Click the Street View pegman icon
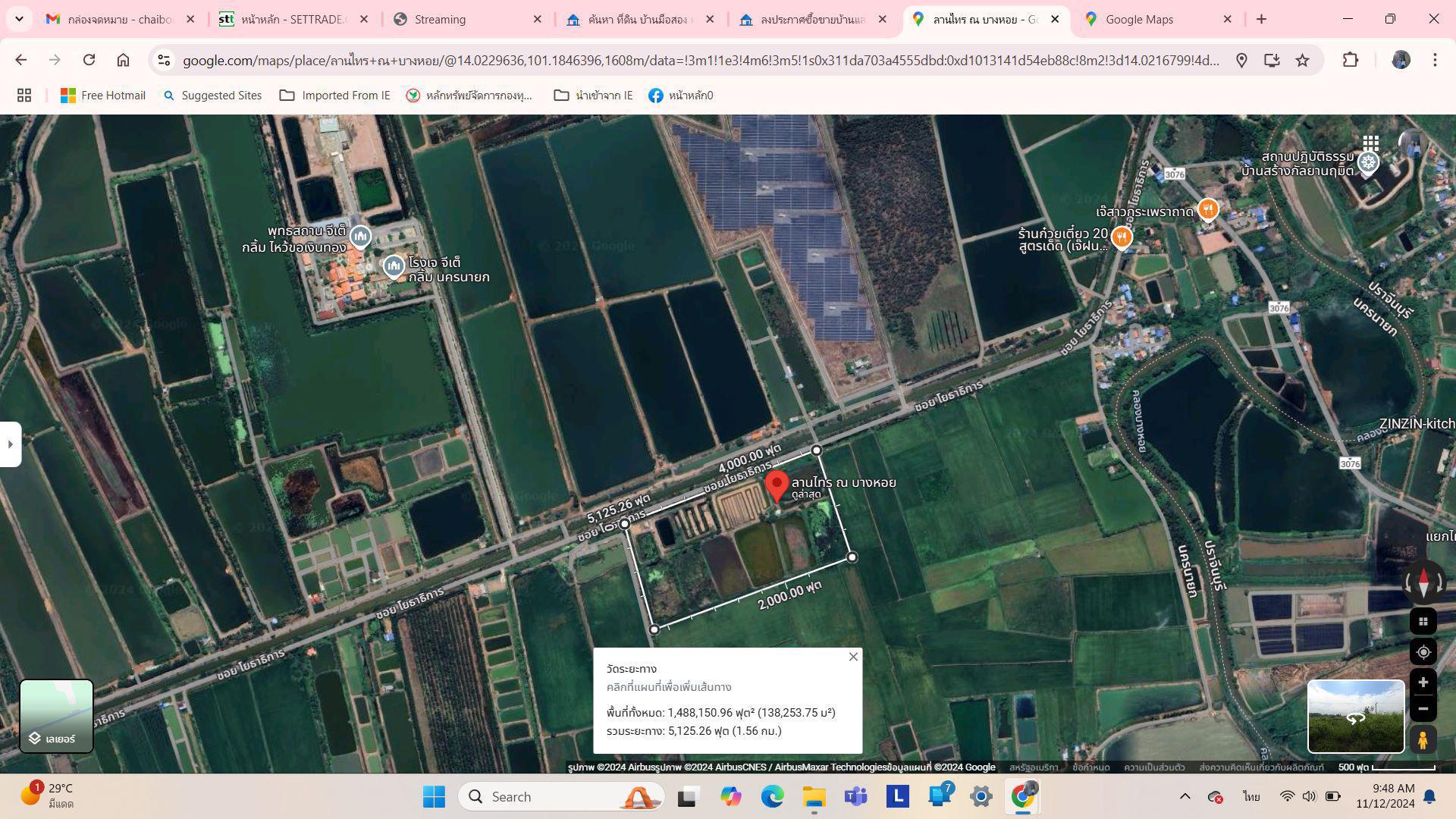This screenshot has width=1456, height=819. 1423,739
